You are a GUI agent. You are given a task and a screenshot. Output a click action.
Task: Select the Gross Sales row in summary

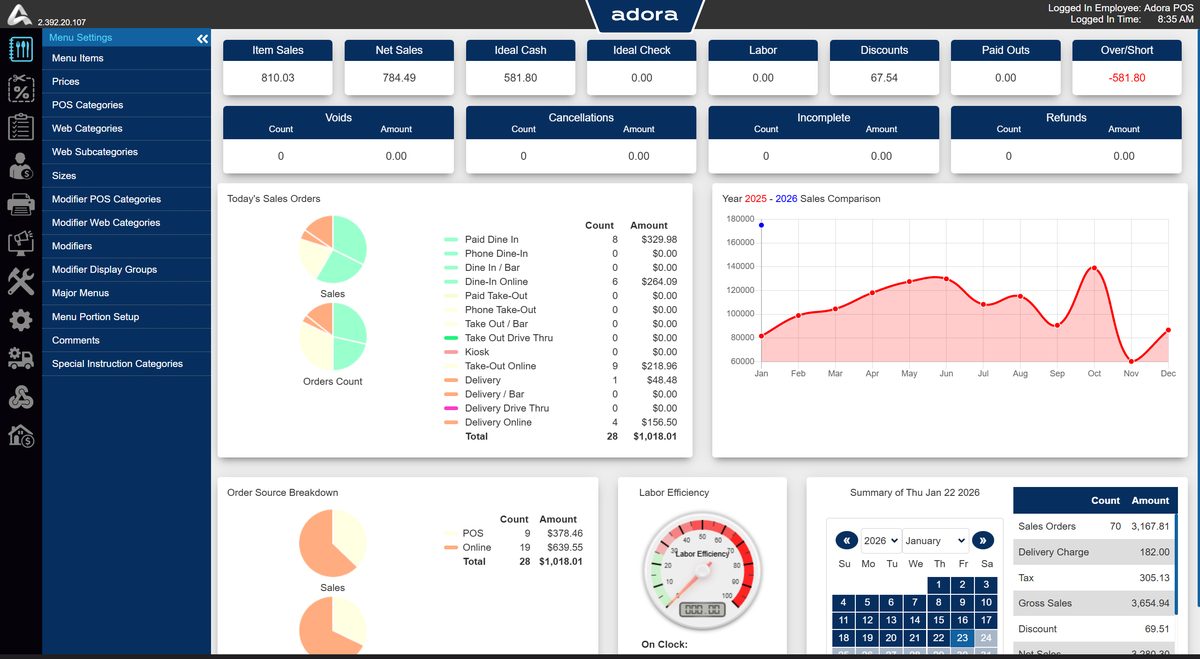click(x=1092, y=603)
